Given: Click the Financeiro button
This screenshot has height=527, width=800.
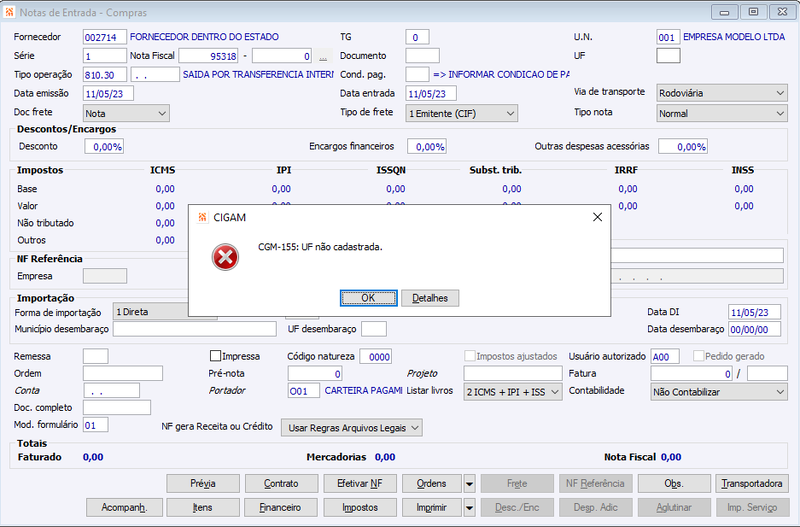Looking at the screenshot, I should click(x=282, y=508).
